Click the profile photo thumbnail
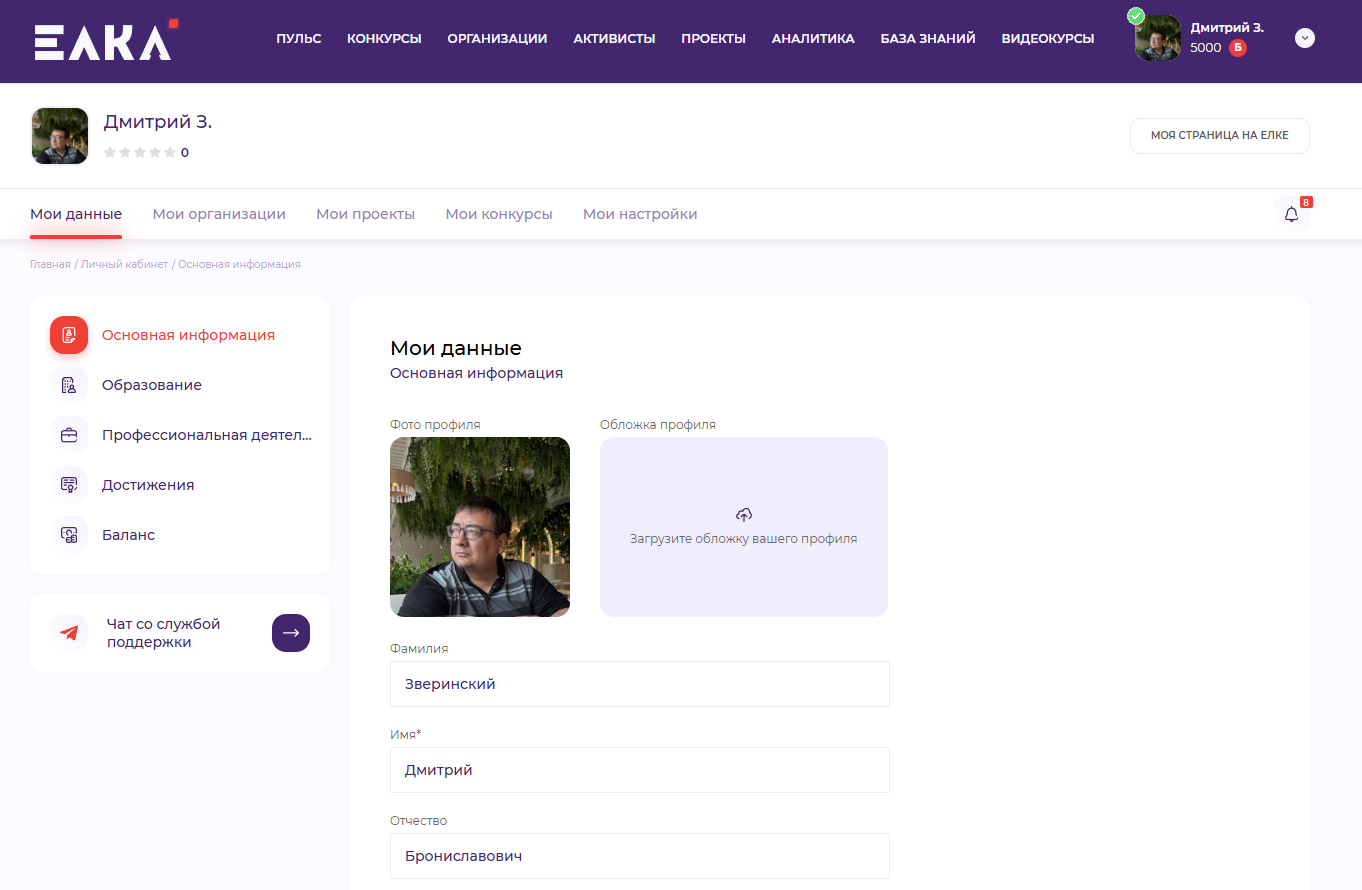The width and height of the screenshot is (1362, 890). (x=480, y=527)
